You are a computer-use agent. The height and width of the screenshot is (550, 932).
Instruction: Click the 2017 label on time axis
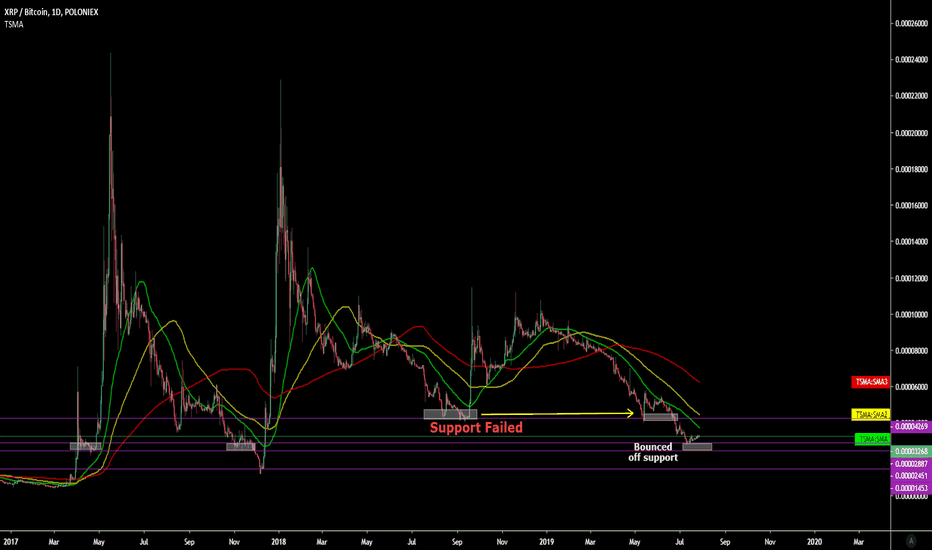(x=11, y=542)
